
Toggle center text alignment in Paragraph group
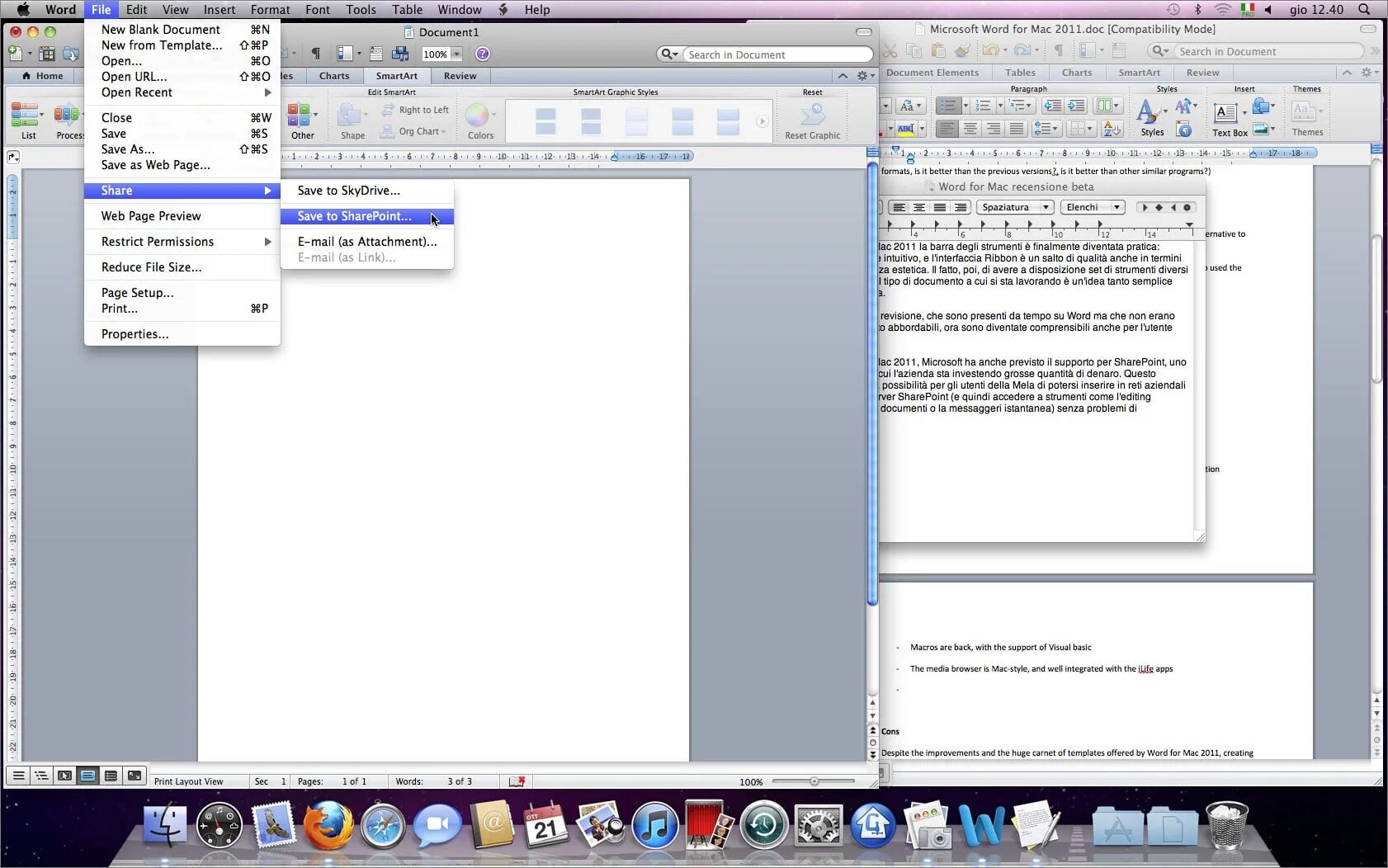tap(970, 129)
